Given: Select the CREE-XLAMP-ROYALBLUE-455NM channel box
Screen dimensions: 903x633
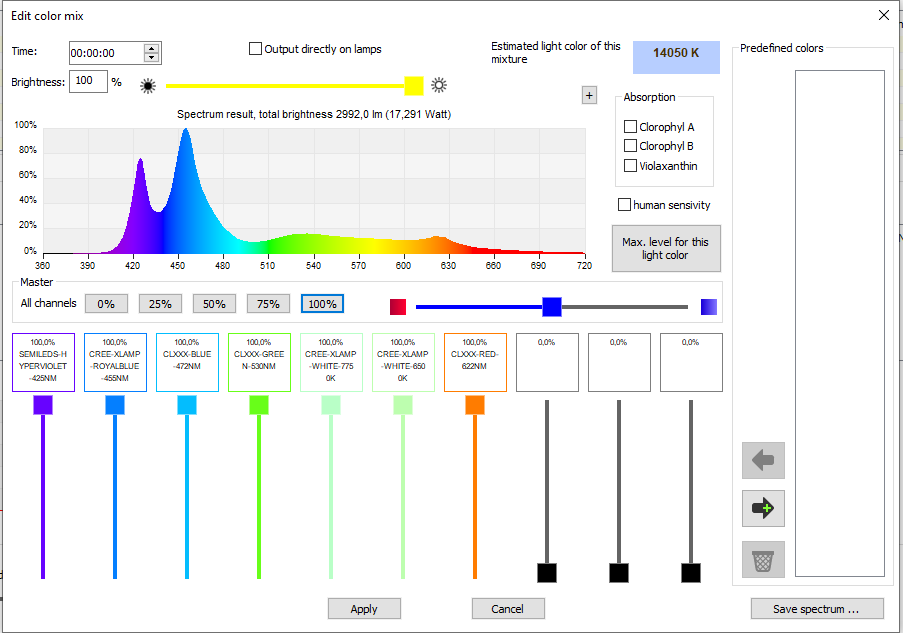Looking at the screenshot, I should pos(115,362).
